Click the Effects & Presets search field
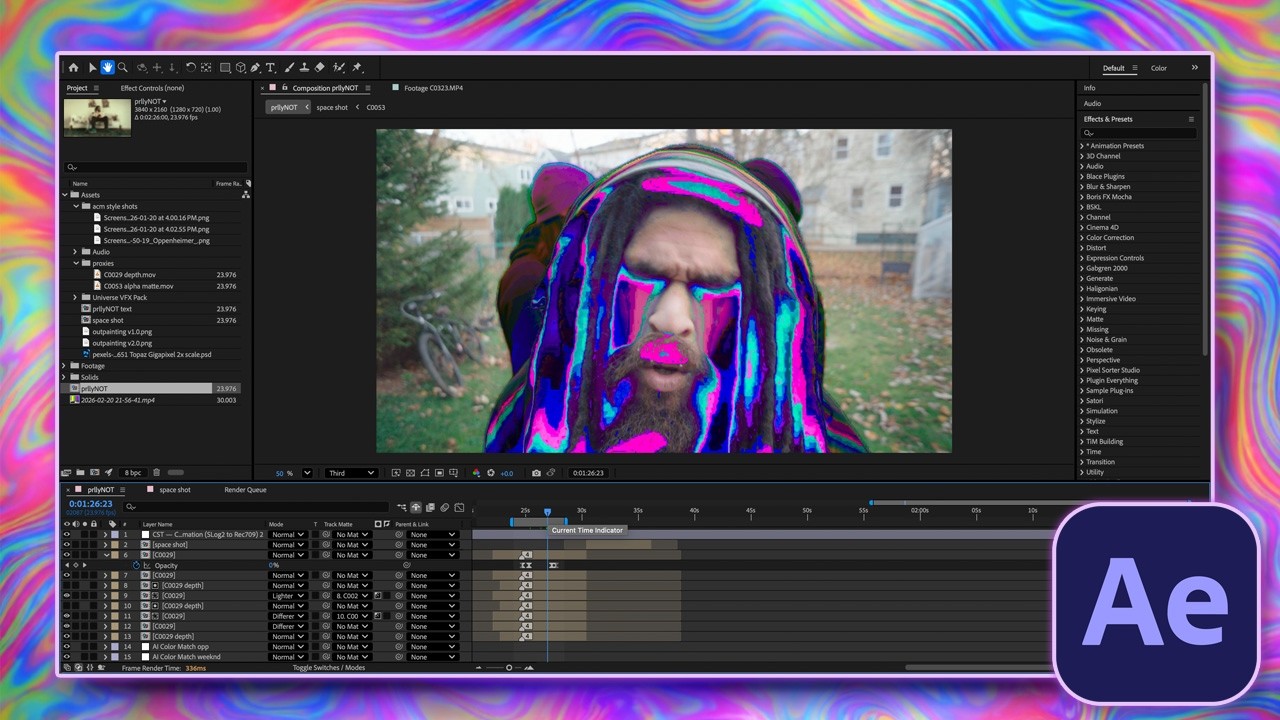Viewport: 1280px width, 720px height. [x=1138, y=133]
